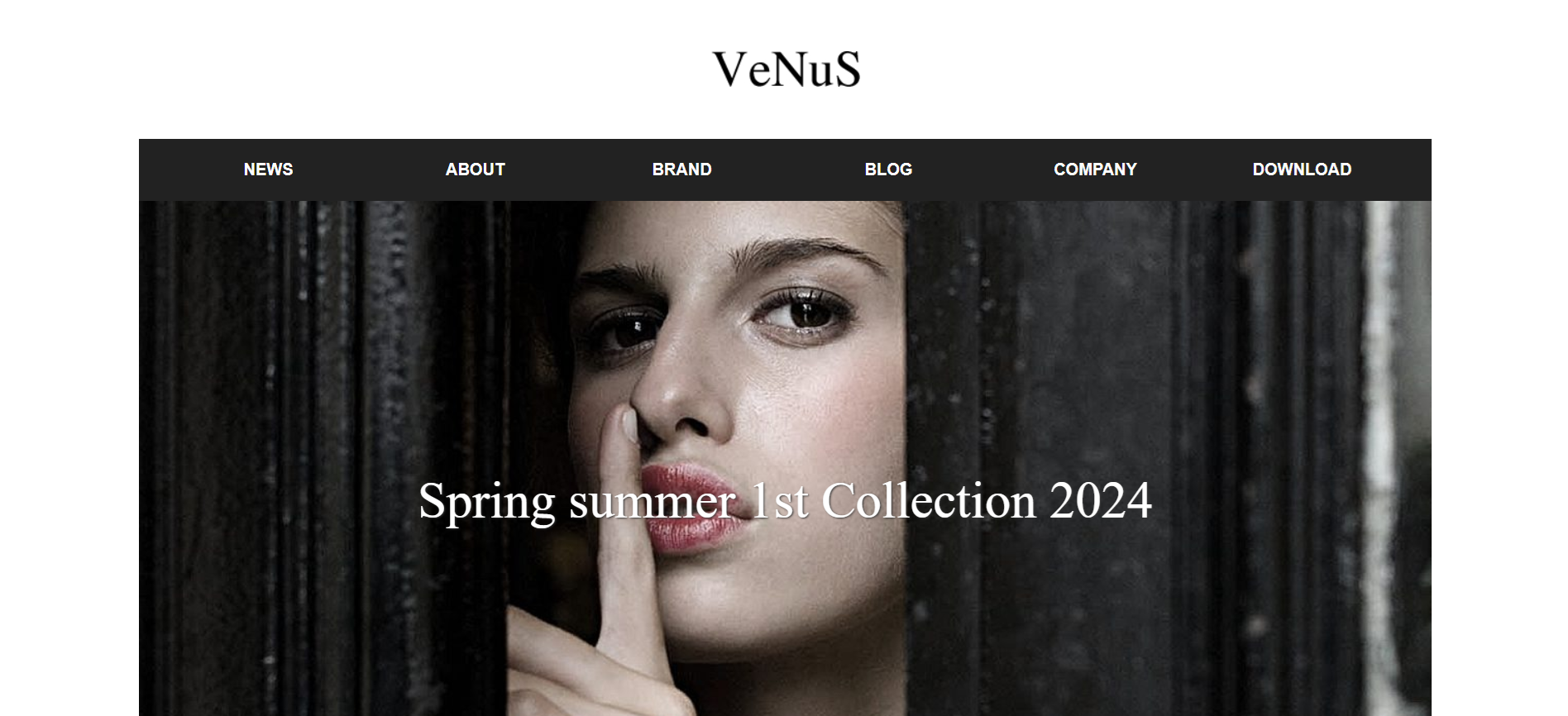Click the DOWNLOAD nav link
Viewport: 1568px width, 716px height.
click(1302, 169)
